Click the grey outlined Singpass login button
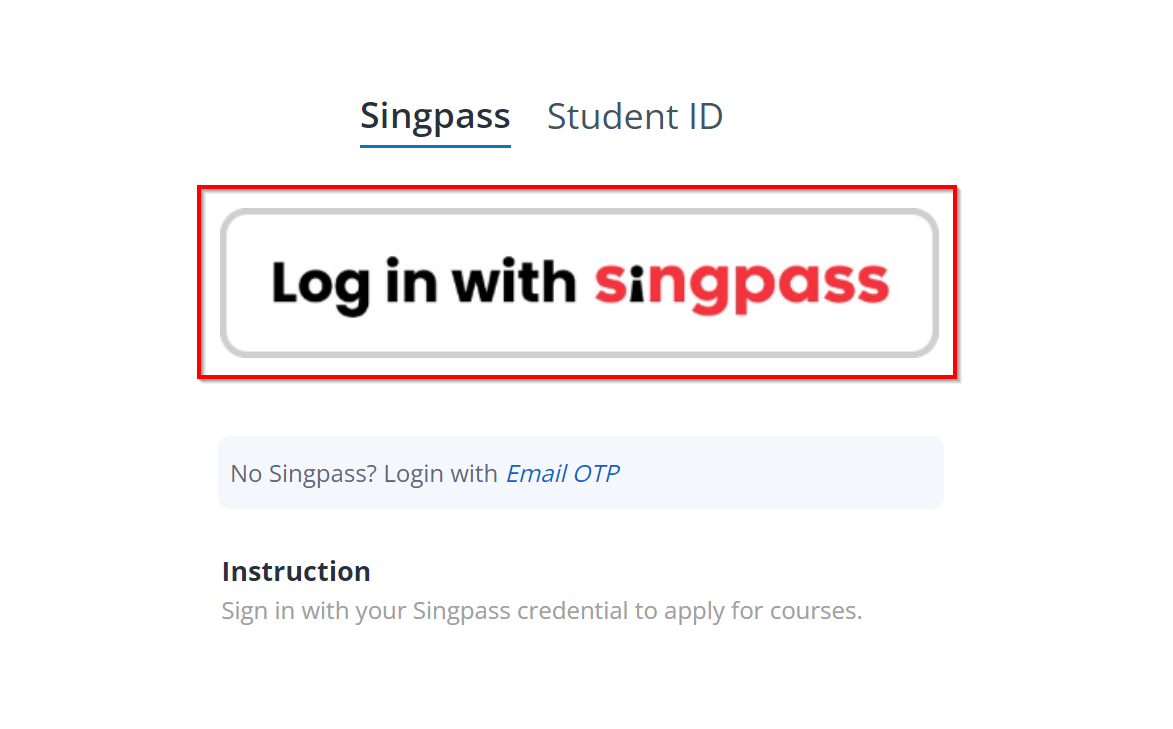The image size is (1173, 729). pyautogui.click(x=578, y=283)
